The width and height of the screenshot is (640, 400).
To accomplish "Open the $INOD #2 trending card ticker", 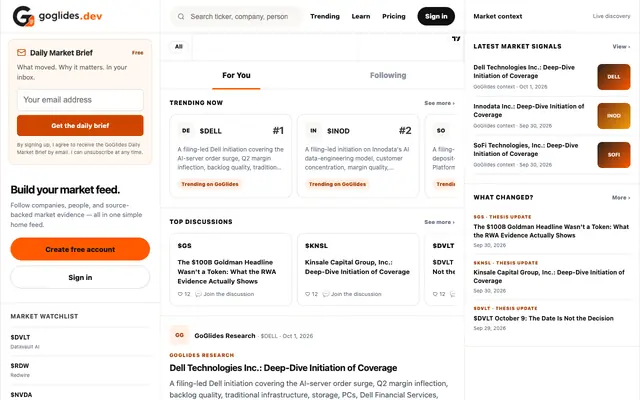I will pyautogui.click(x=338, y=131).
